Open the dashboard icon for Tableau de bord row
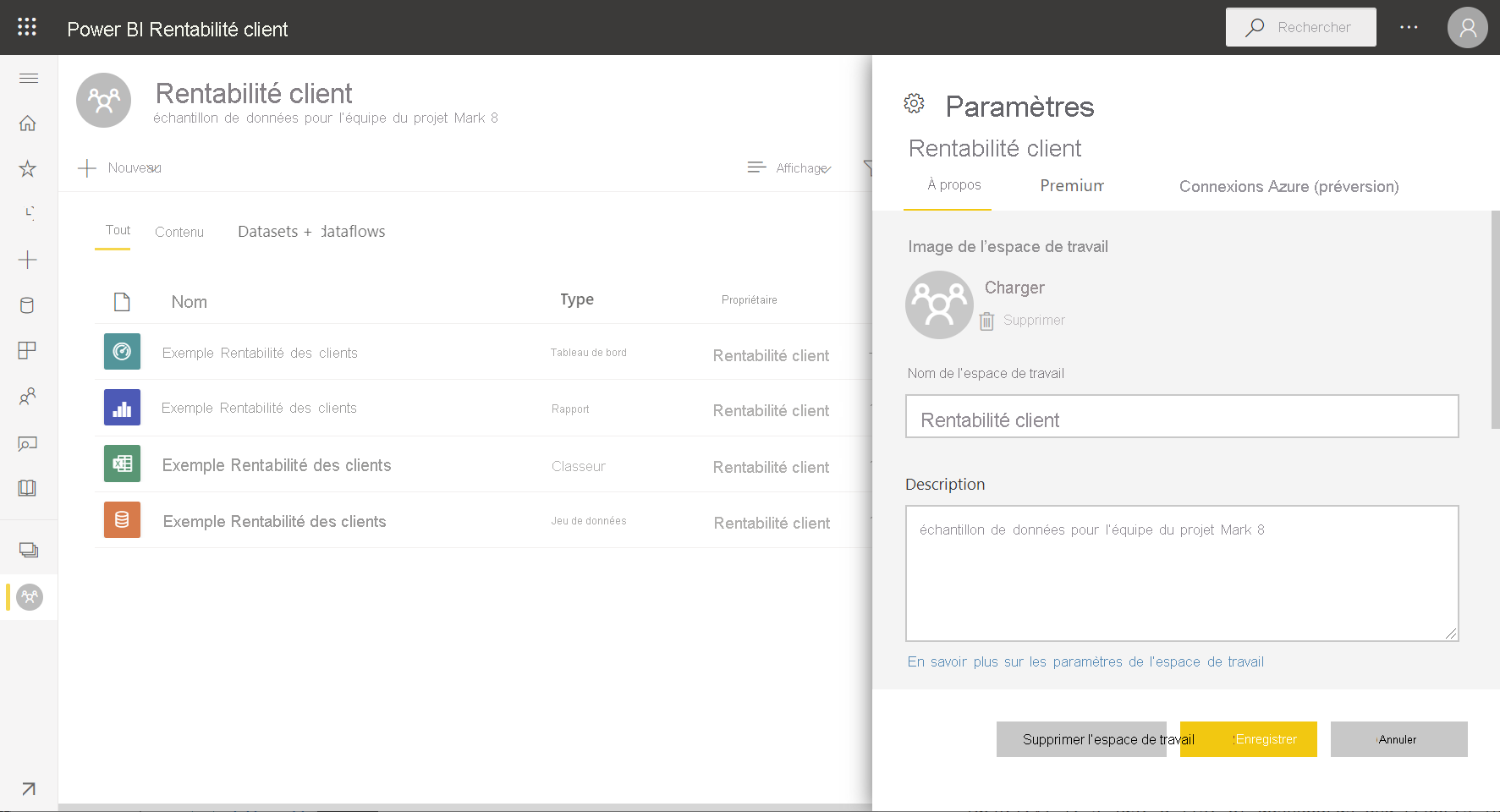The image size is (1500, 812). coord(122,352)
